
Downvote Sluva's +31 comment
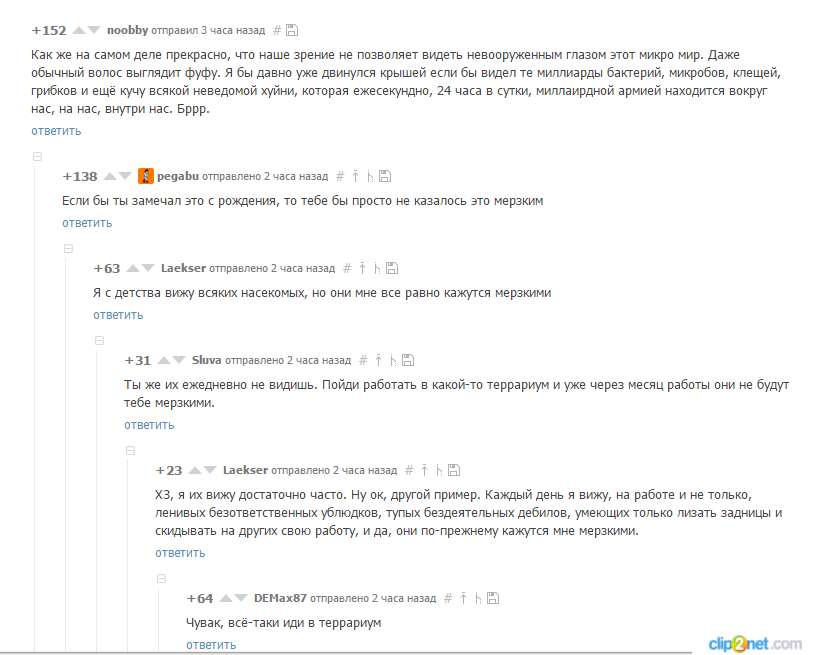[x=179, y=360]
